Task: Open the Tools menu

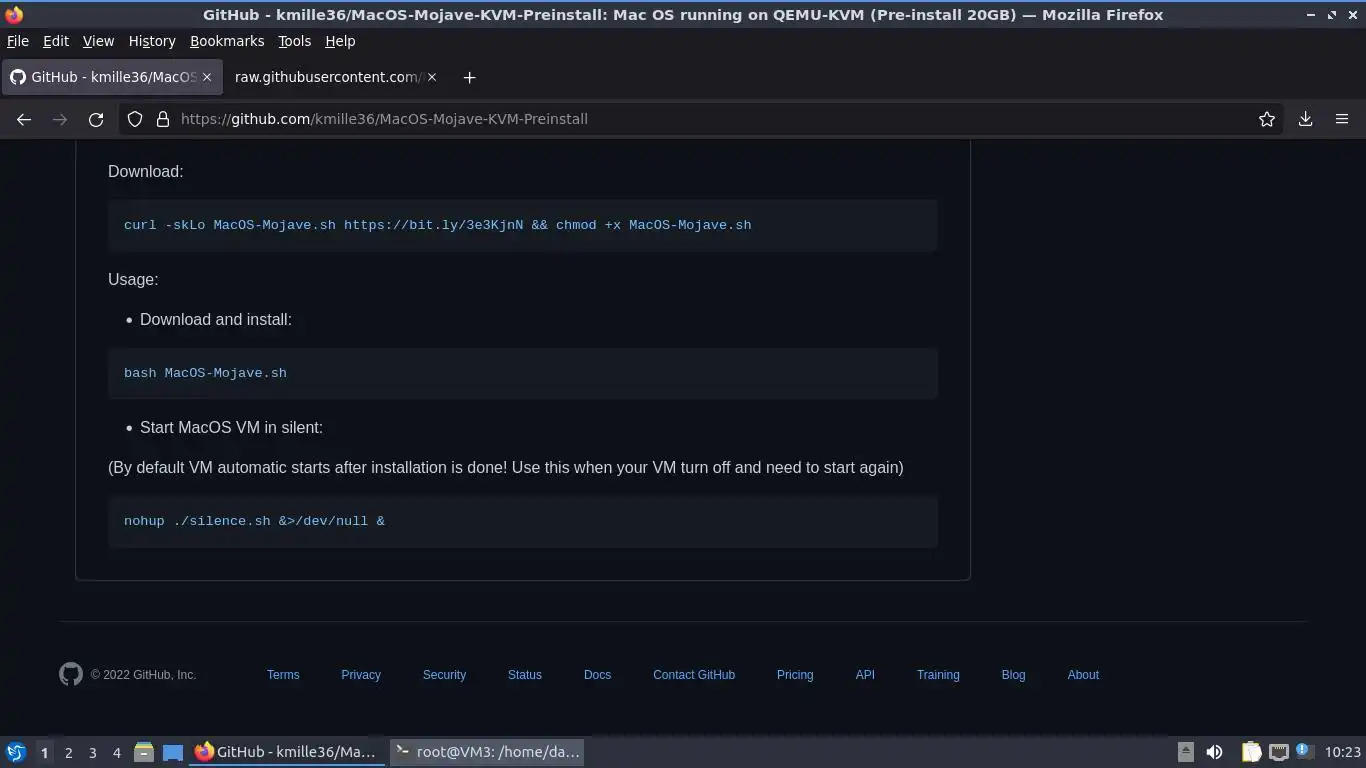Action: (294, 41)
